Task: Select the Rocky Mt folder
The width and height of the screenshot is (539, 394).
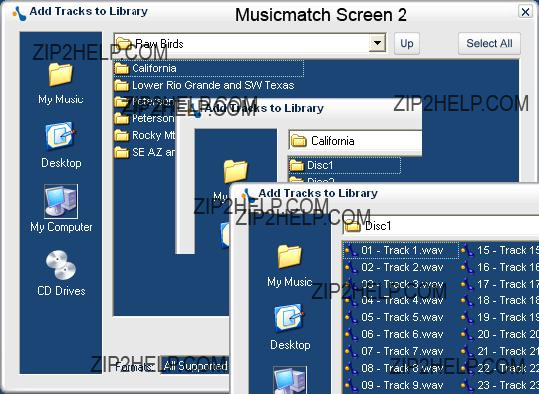Action: [x=145, y=135]
